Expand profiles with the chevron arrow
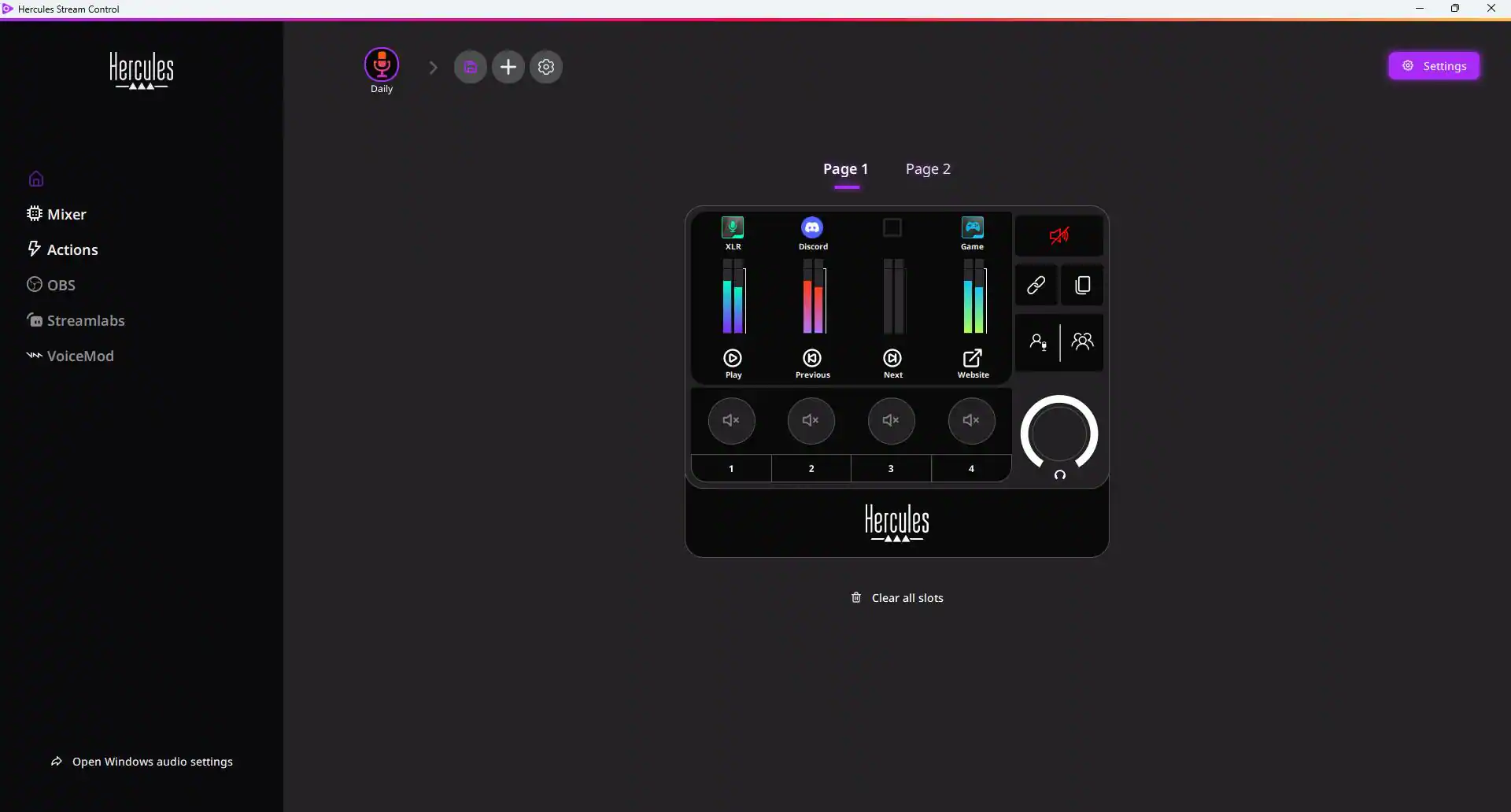The image size is (1511, 812). [x=433, y=68]
